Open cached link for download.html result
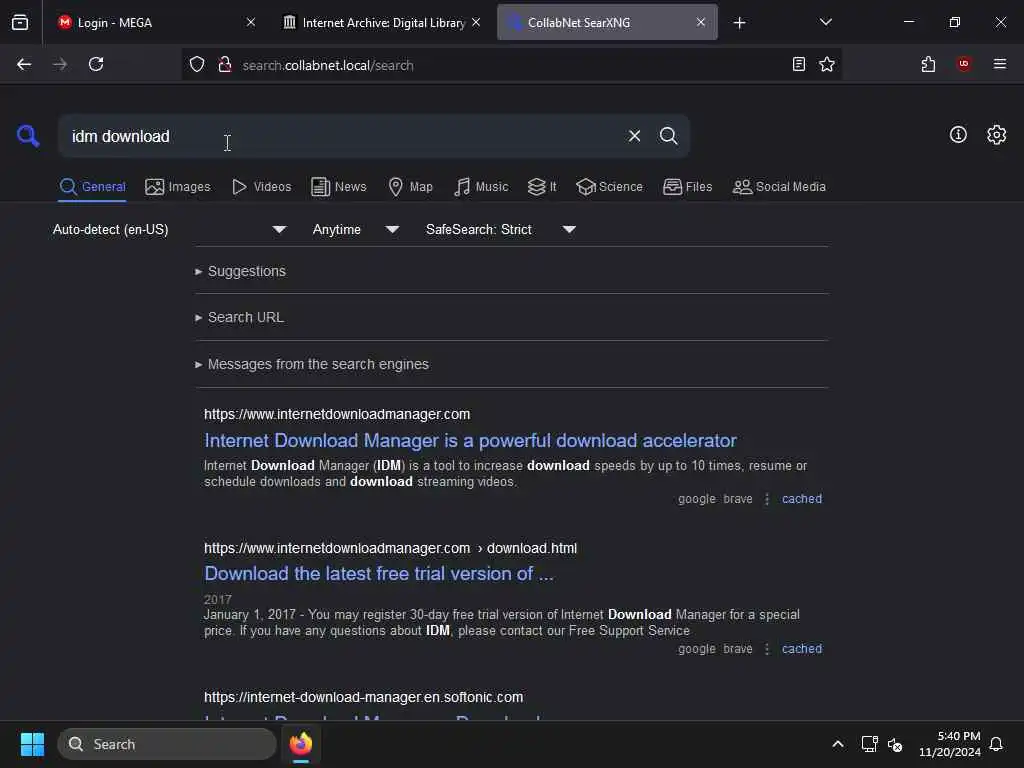Screen dimensions: 1024x768 [x=801, y=649]
